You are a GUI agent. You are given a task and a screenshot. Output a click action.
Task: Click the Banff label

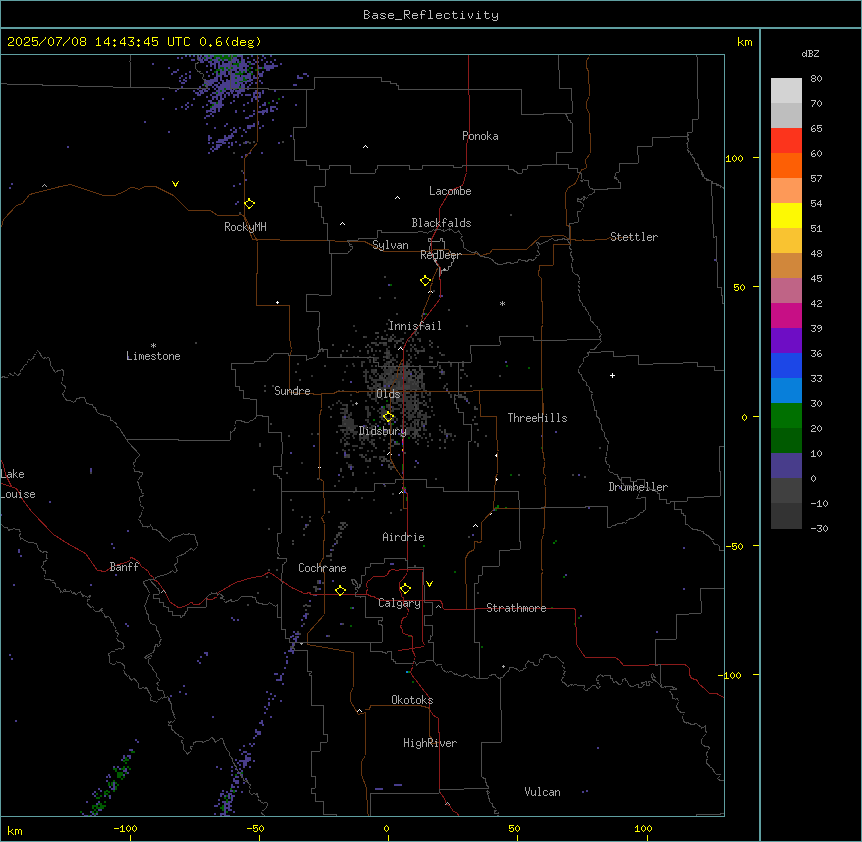tap(124, 567)
